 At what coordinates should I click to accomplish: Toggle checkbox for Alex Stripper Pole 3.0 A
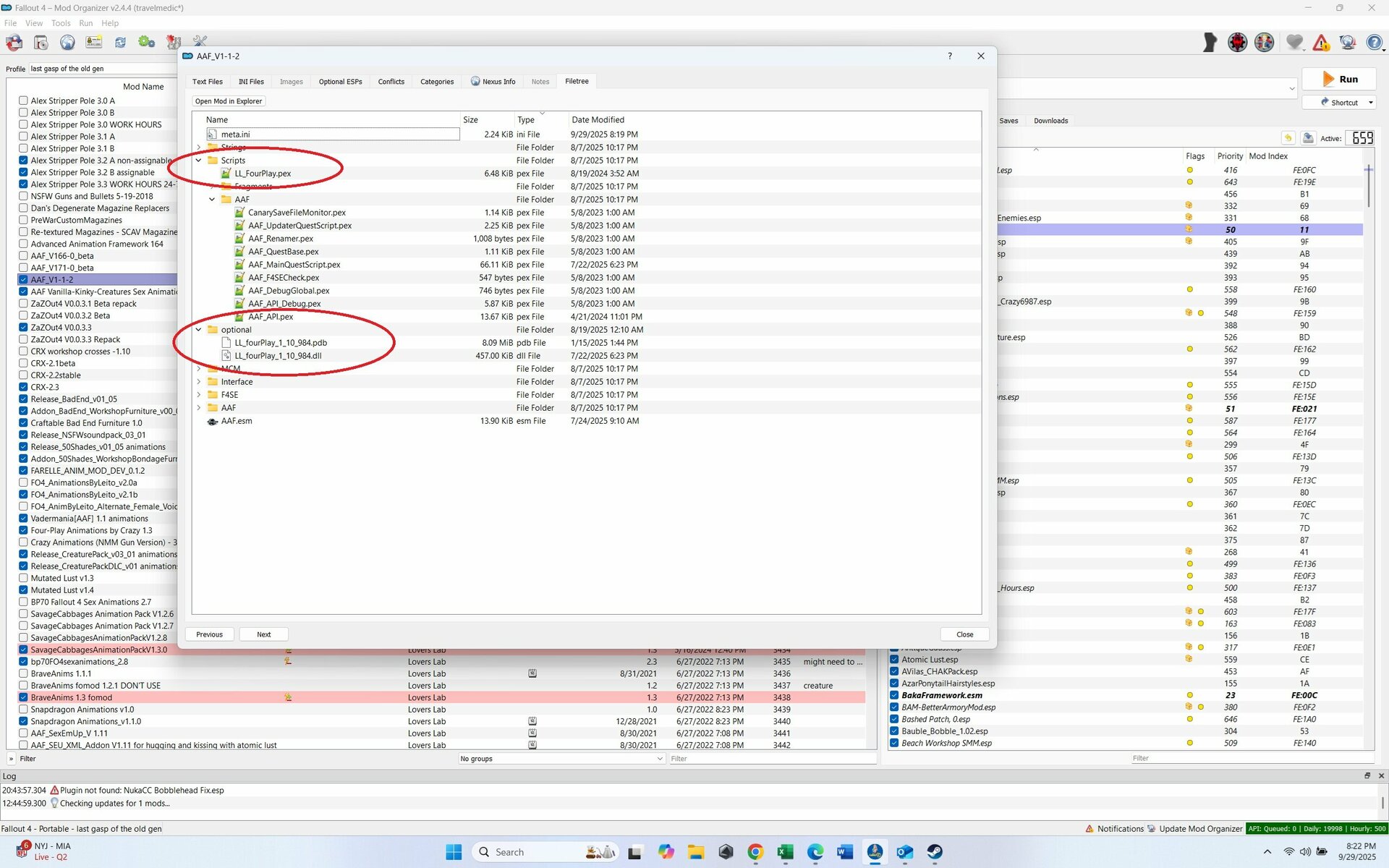pyautogui.click(x=23, y=101)
